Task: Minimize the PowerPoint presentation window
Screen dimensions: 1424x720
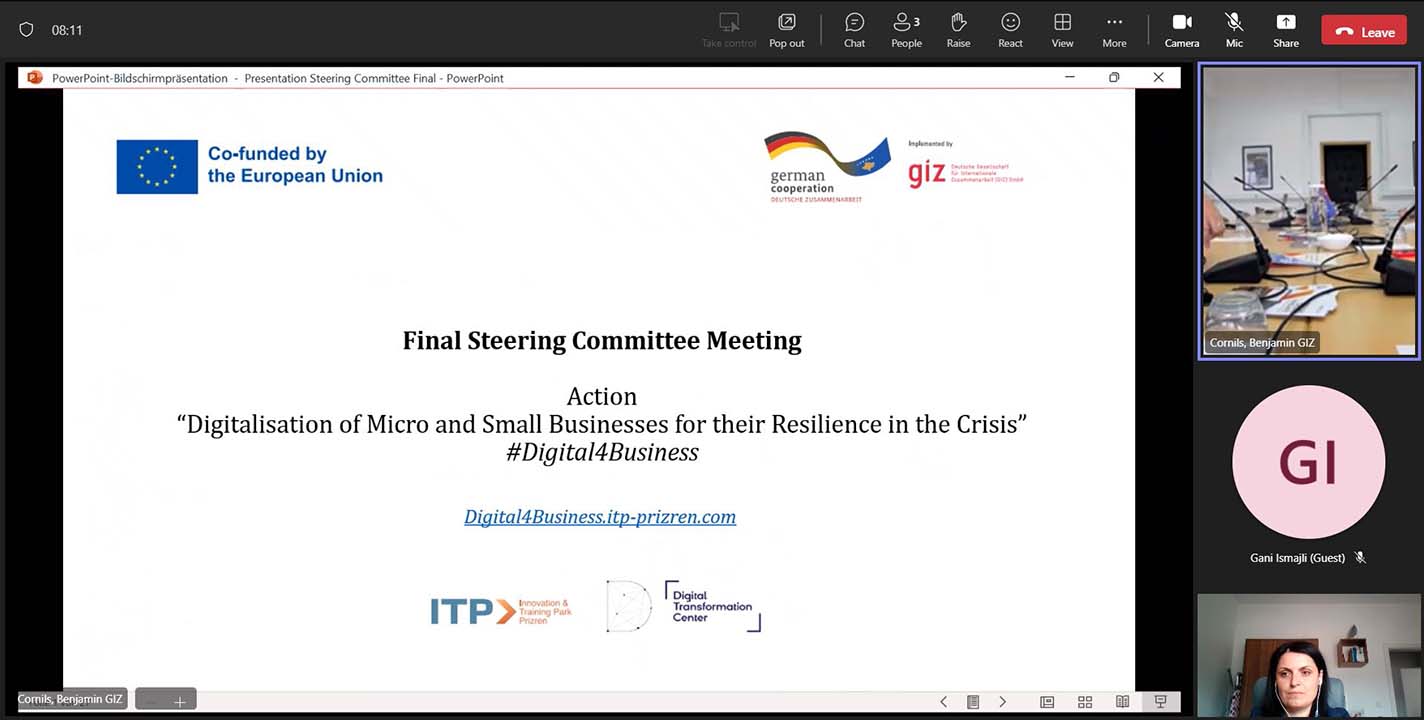Action: (x=1070, y=77)
